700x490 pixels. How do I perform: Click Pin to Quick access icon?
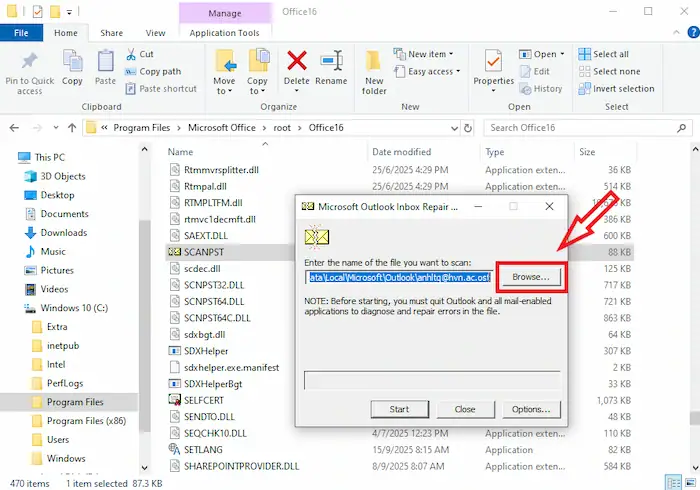tap(29, 61)
